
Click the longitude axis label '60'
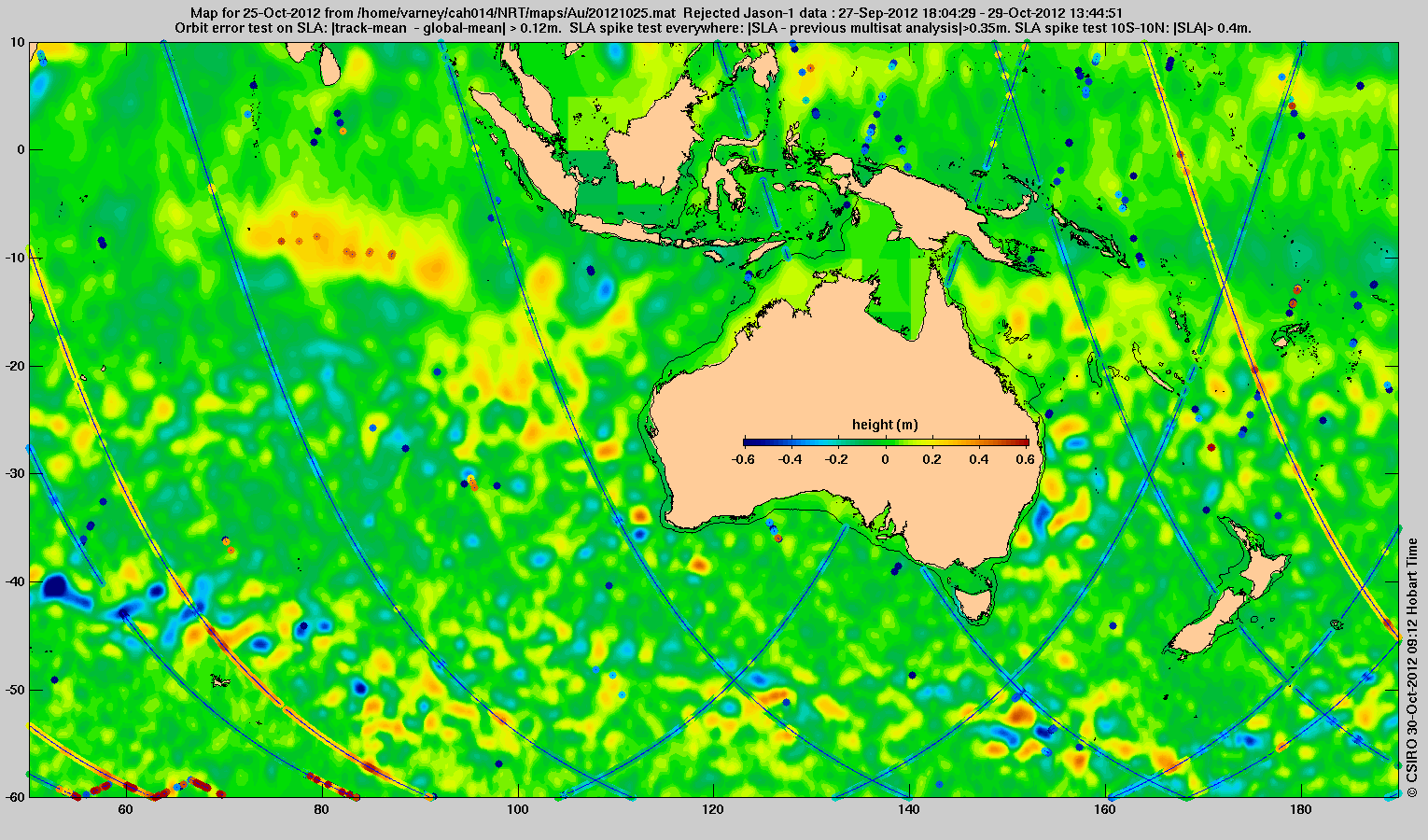point(126,809)
